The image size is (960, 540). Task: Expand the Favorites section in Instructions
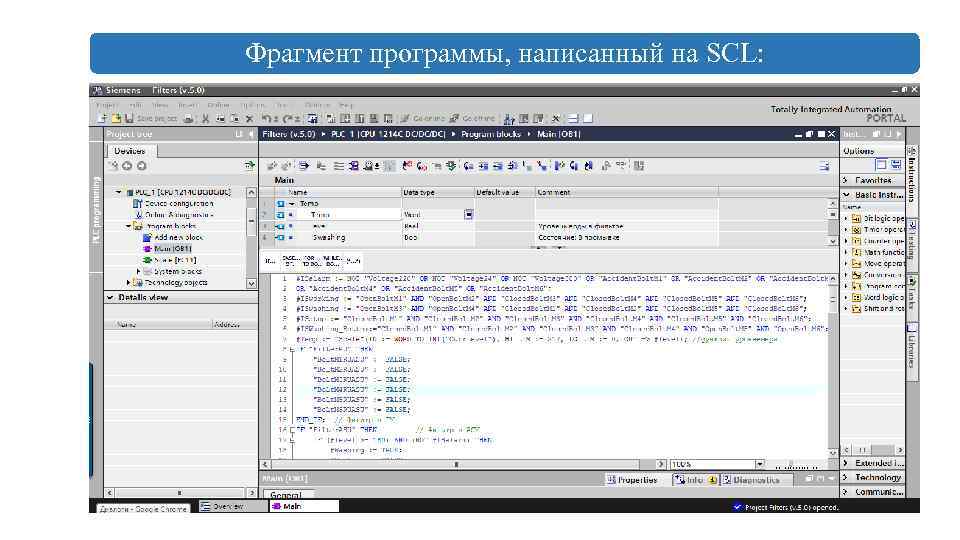846,180
